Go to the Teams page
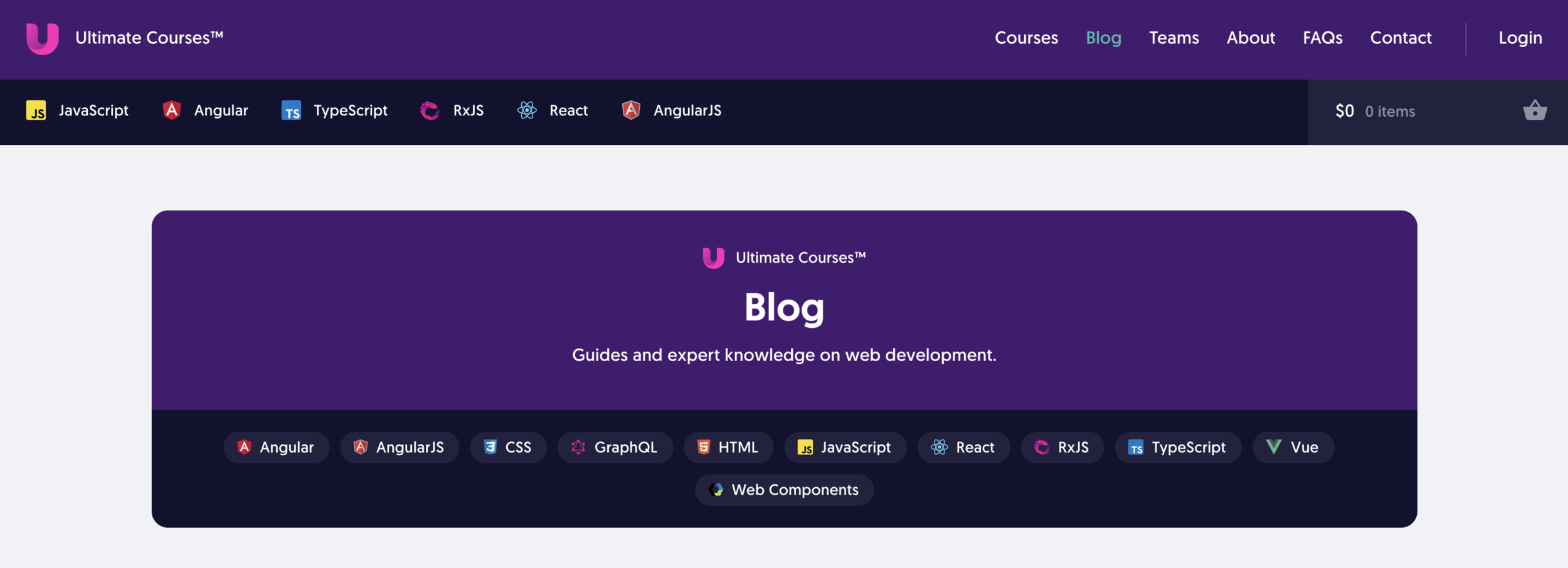 click(x=1173, y=38)
